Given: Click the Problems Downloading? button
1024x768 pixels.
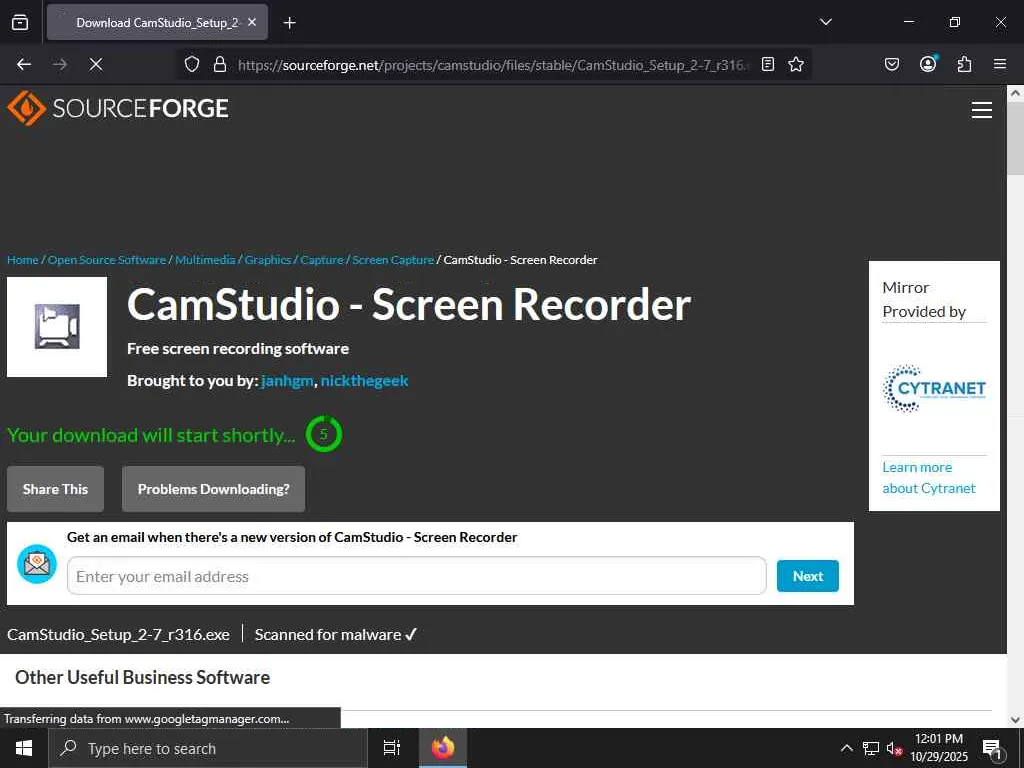Looking at the screenshot, I should point(214,489).
